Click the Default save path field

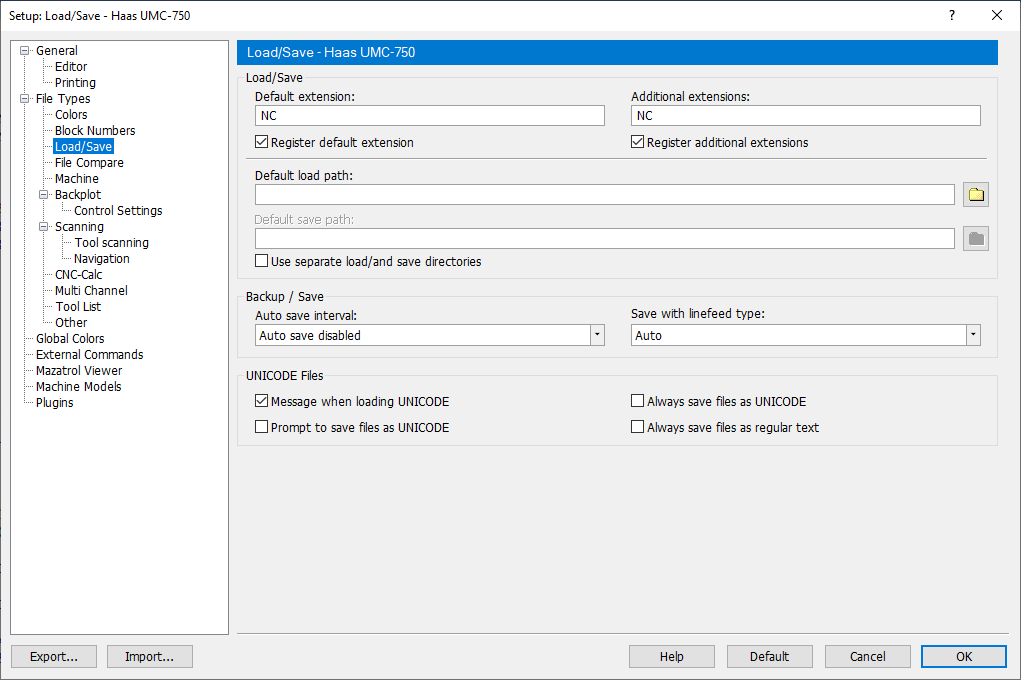pos(605,238)
